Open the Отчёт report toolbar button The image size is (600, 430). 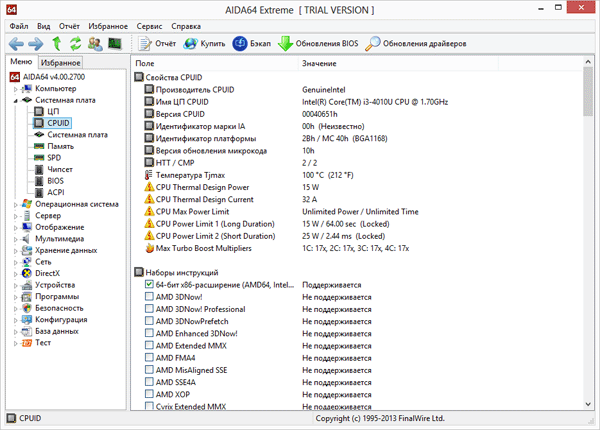tap(157, 44)
